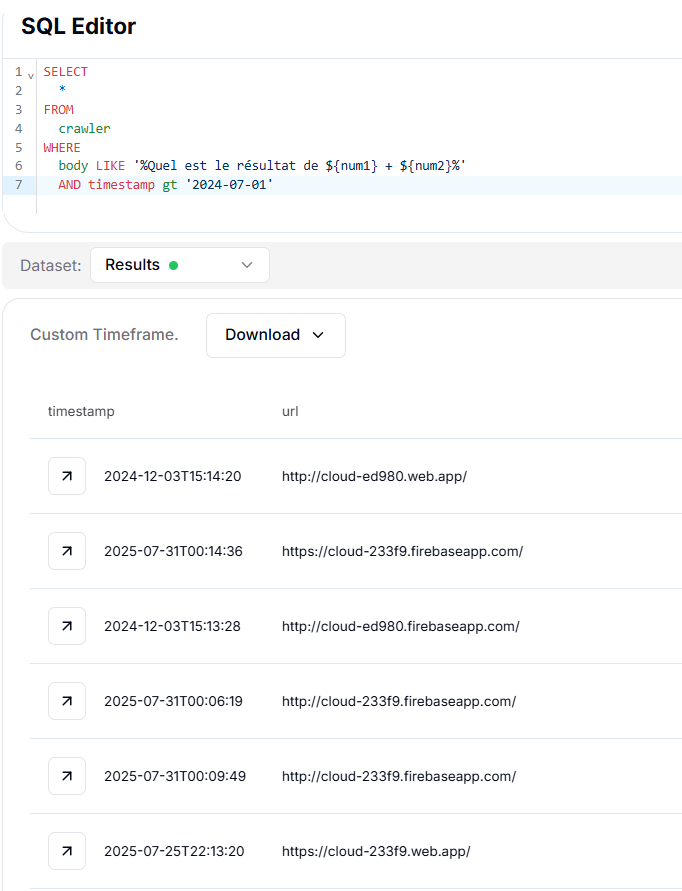682x891 pixels.
Task: Click the http://cloud-ed980.web.app/ url cell
Action: (374, 476)
